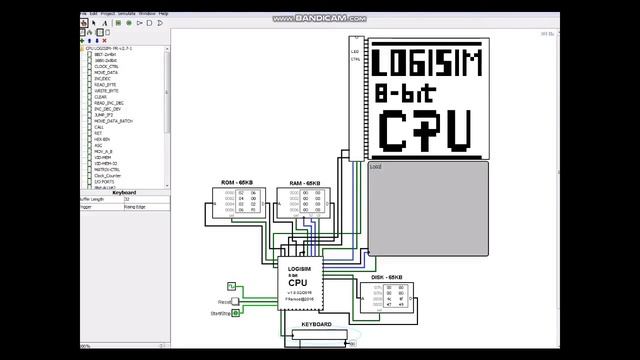
Task: Open the Help menu
Action: point(163,14)
